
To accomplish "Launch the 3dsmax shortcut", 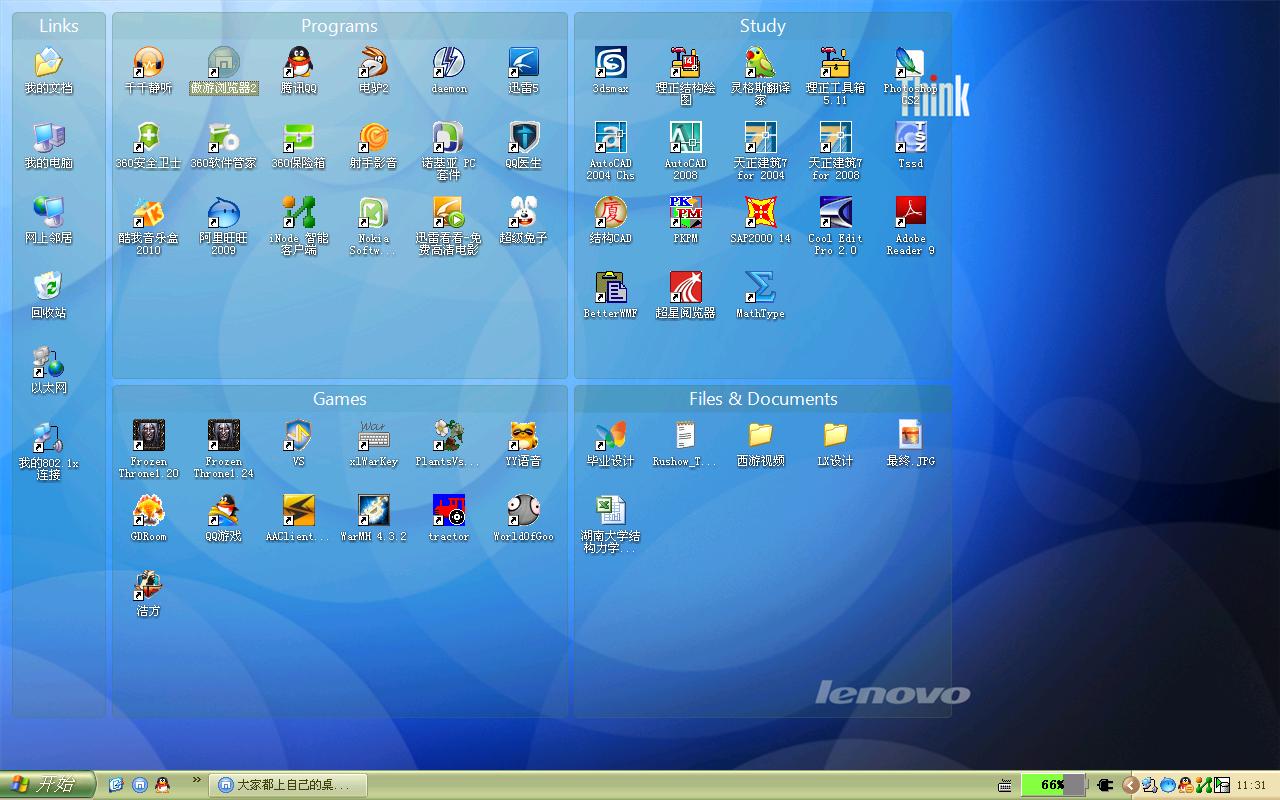I will click(610, 70).
